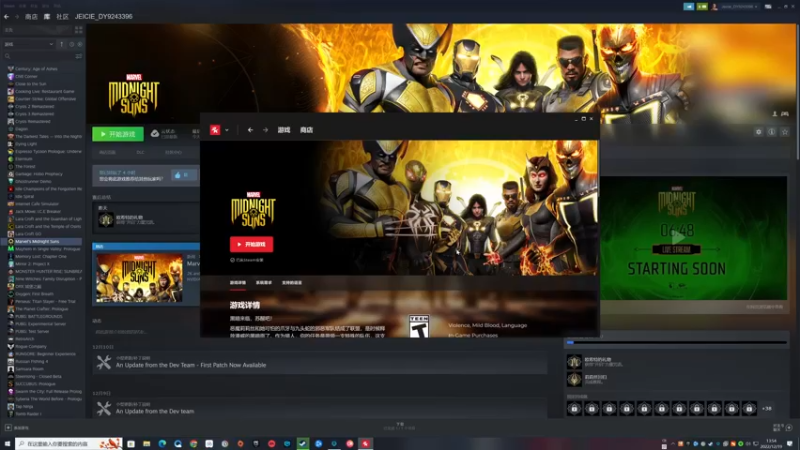800x450 pixels.
Task: Open dropdown arrow beside 2K launcher logo
Action: [227, 130]
